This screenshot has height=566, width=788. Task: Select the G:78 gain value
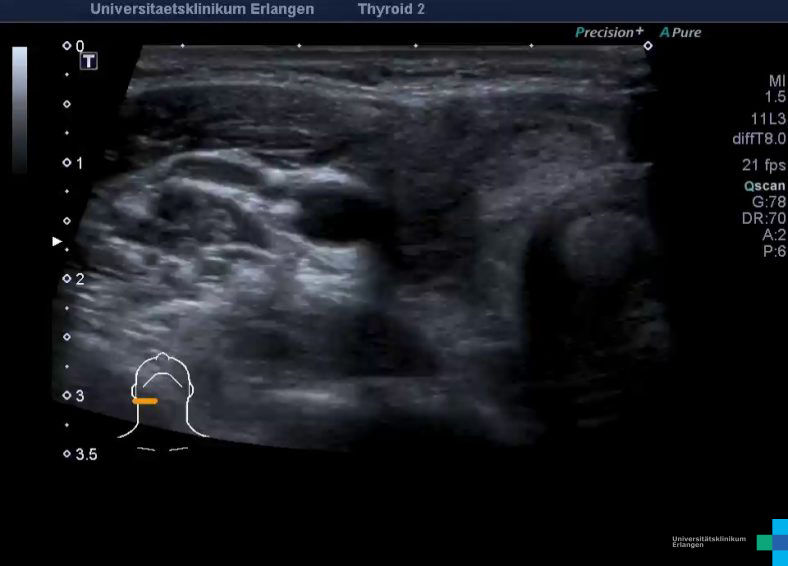point(769,202)
